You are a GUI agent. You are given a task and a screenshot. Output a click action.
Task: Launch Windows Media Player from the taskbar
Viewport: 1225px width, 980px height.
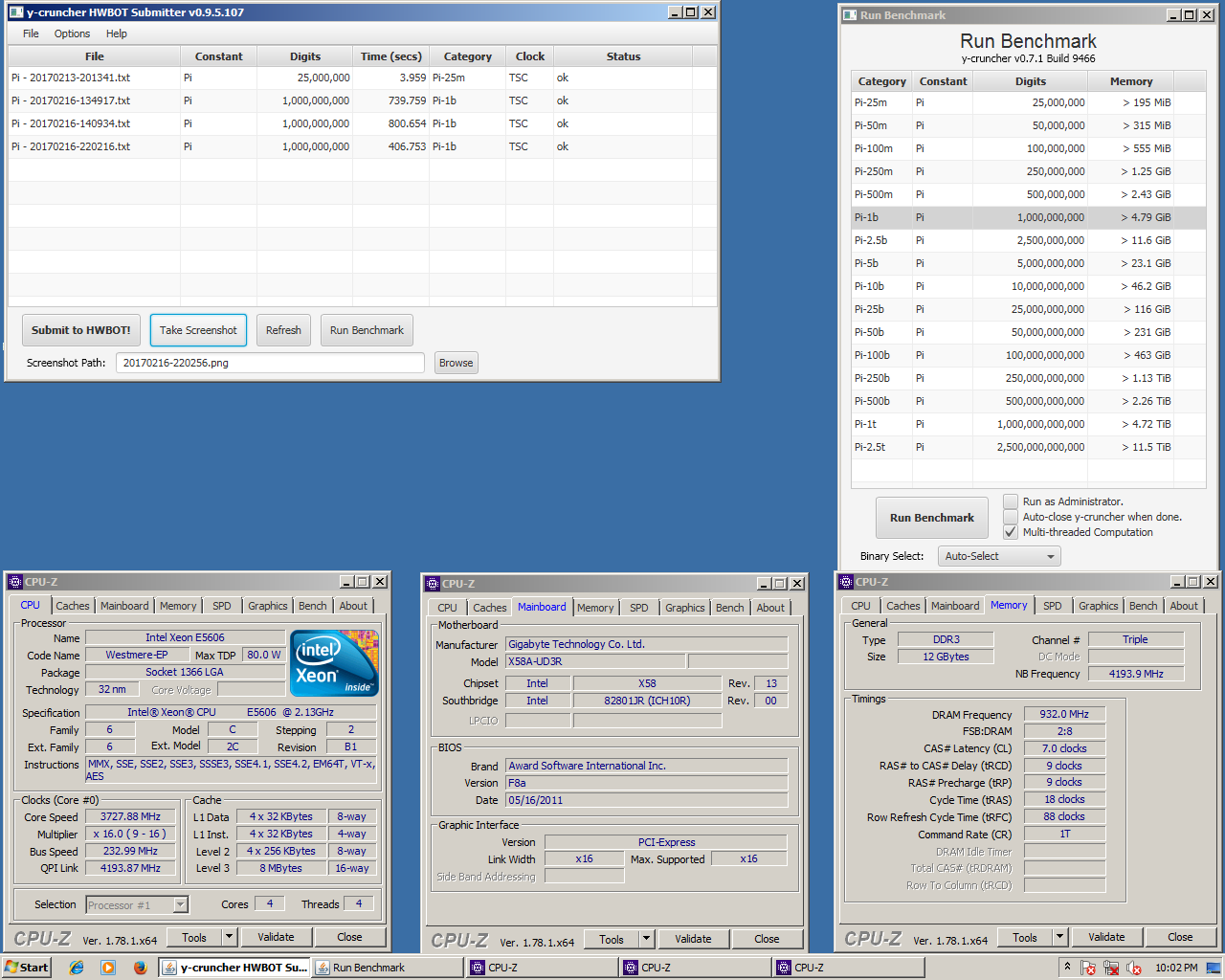click(108, 968)
